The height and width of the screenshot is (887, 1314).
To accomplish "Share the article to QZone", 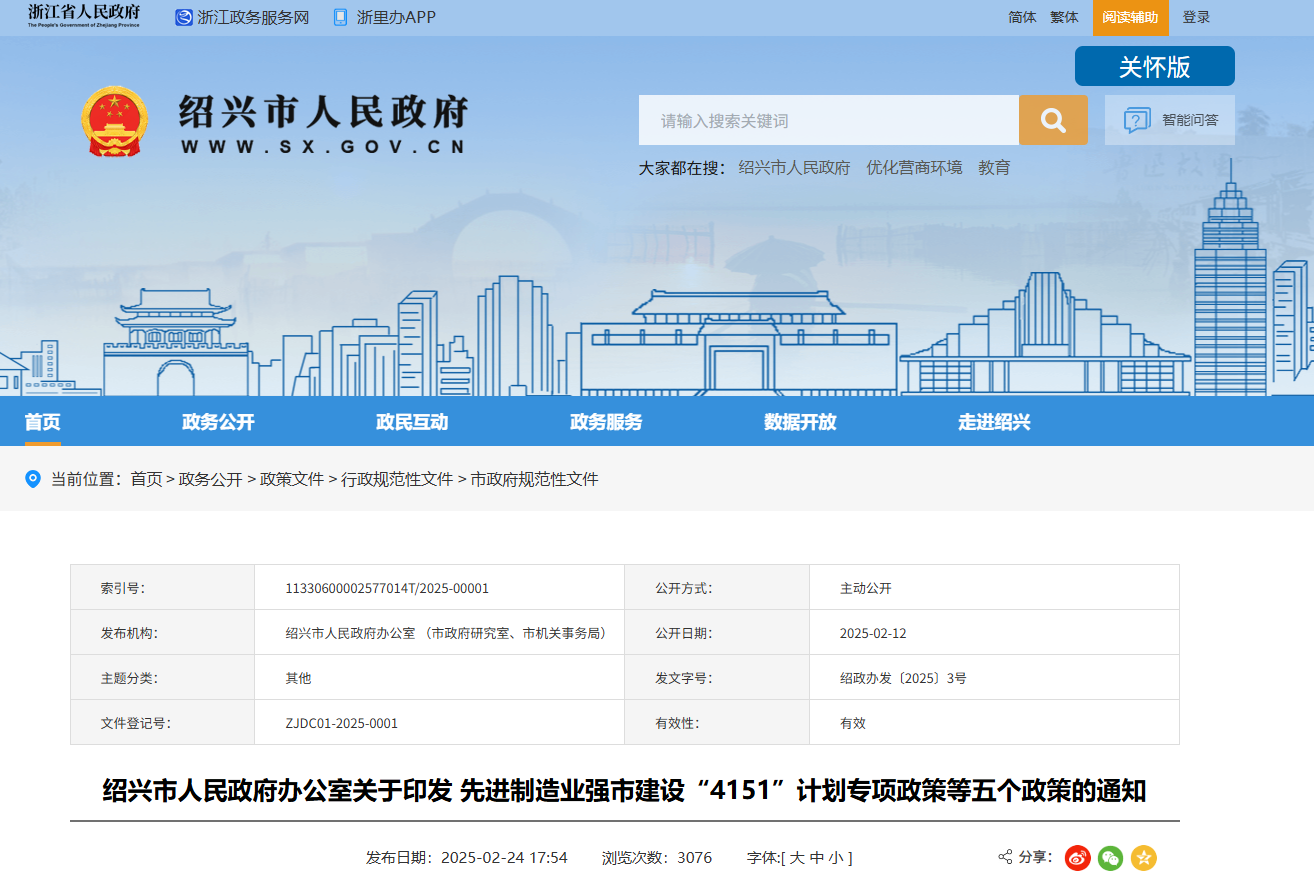I will 1143,858.
